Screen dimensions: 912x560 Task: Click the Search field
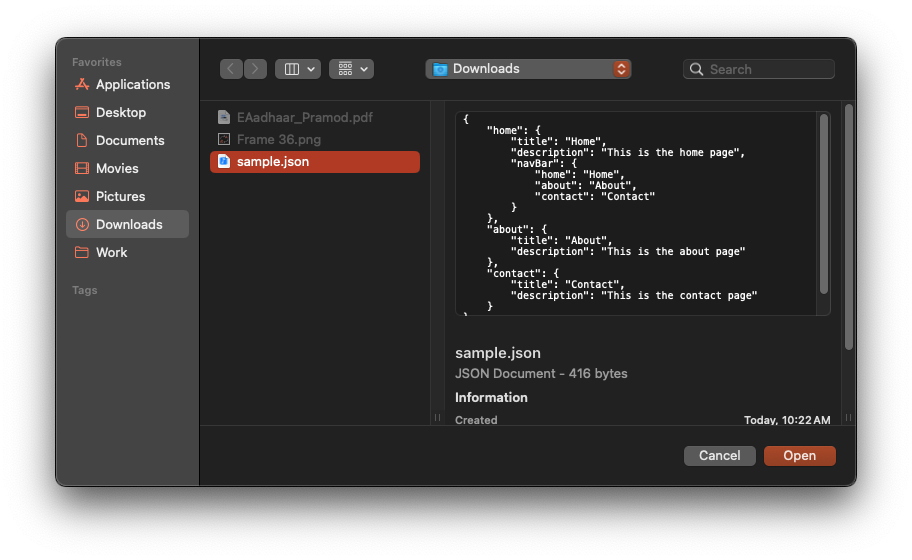[x=758, y=69]
